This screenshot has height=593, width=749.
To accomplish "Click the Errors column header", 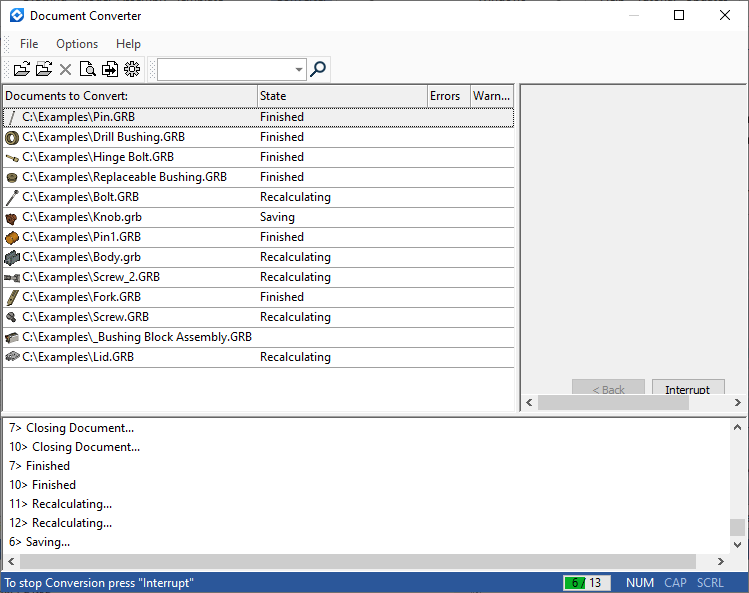I will pyautogui.click(x=449, y=96).
